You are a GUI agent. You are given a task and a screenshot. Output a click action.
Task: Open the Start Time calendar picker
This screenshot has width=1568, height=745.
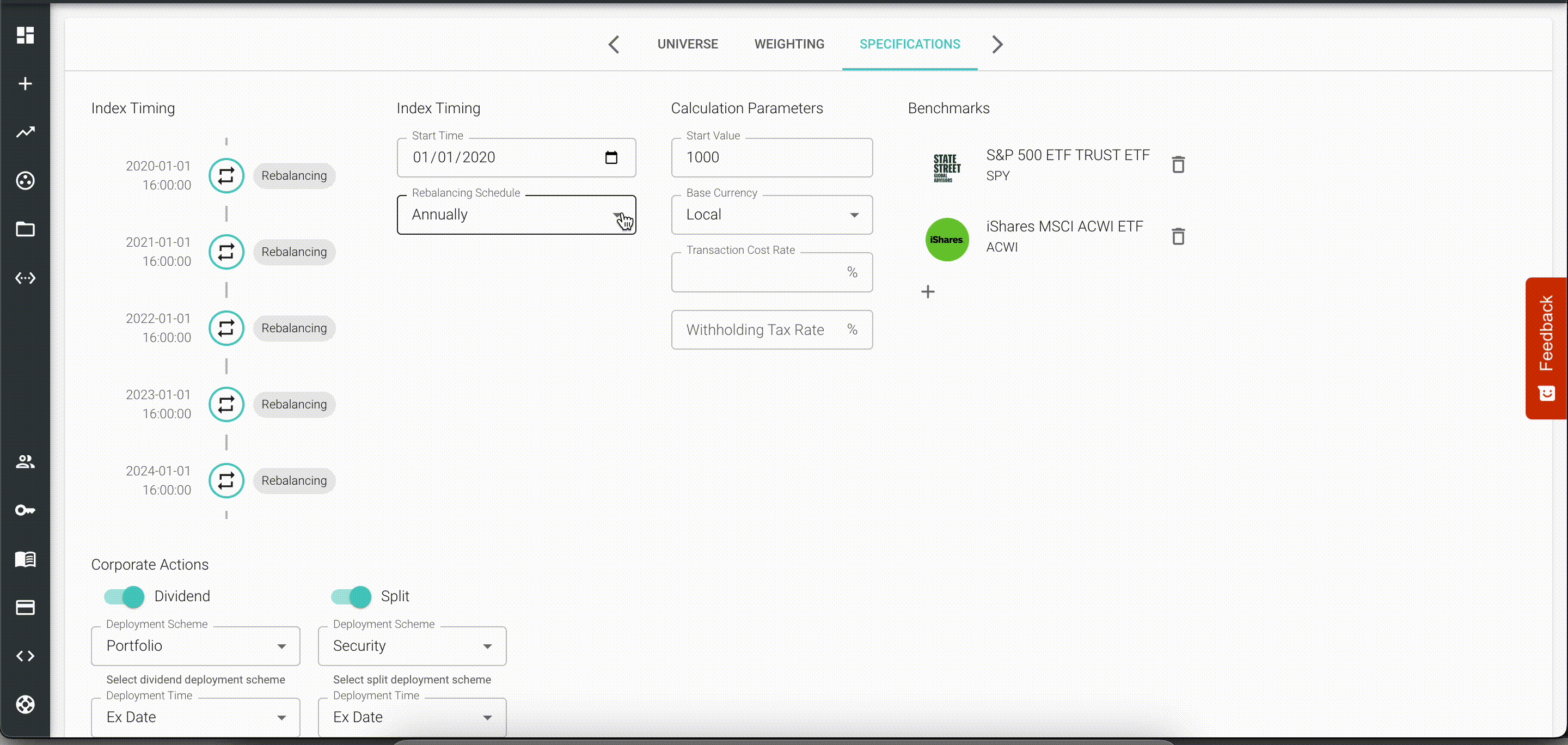pyautogui.click(x=611, y=157)
